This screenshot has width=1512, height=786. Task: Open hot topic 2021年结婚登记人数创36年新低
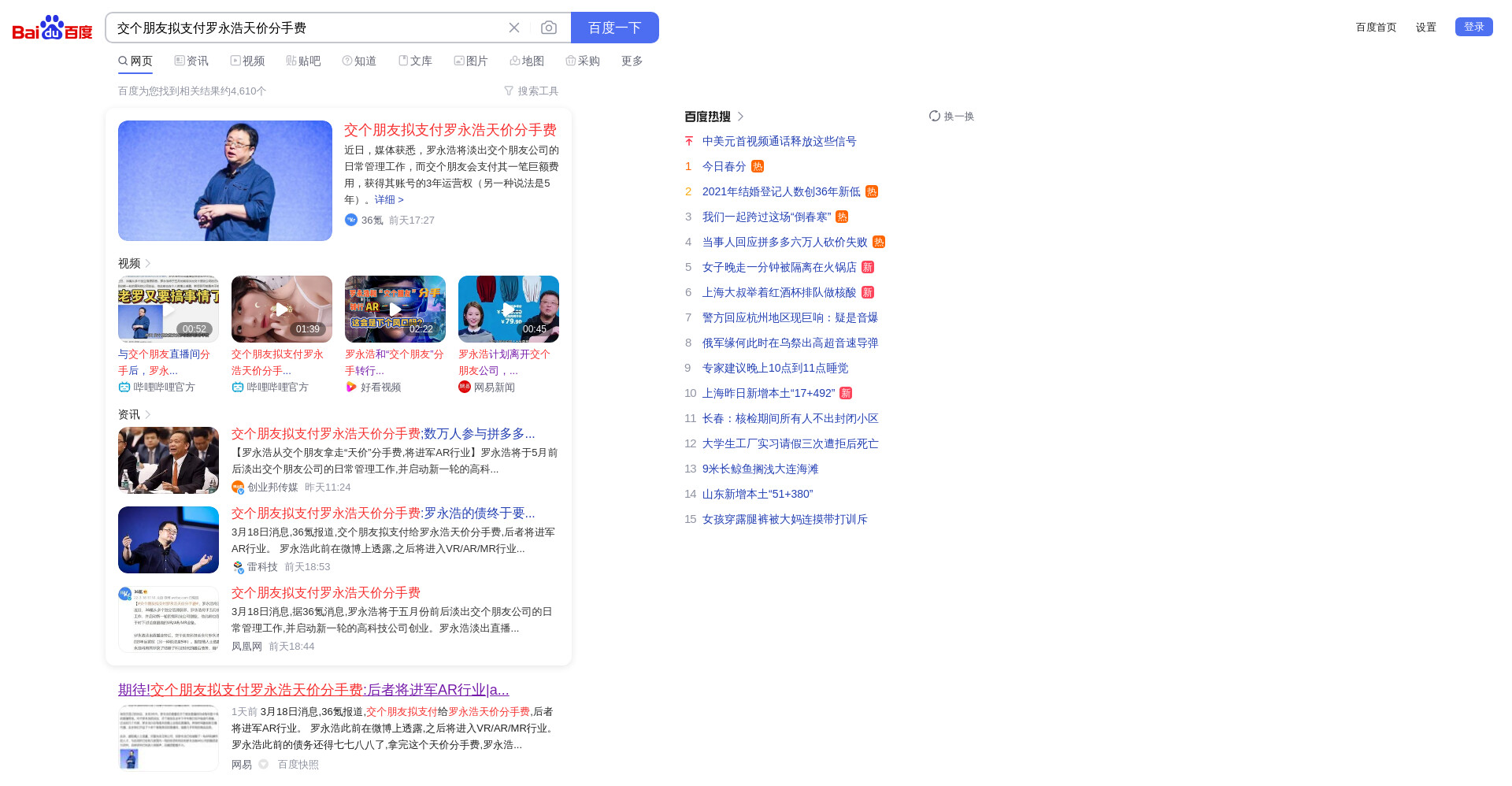781,192
